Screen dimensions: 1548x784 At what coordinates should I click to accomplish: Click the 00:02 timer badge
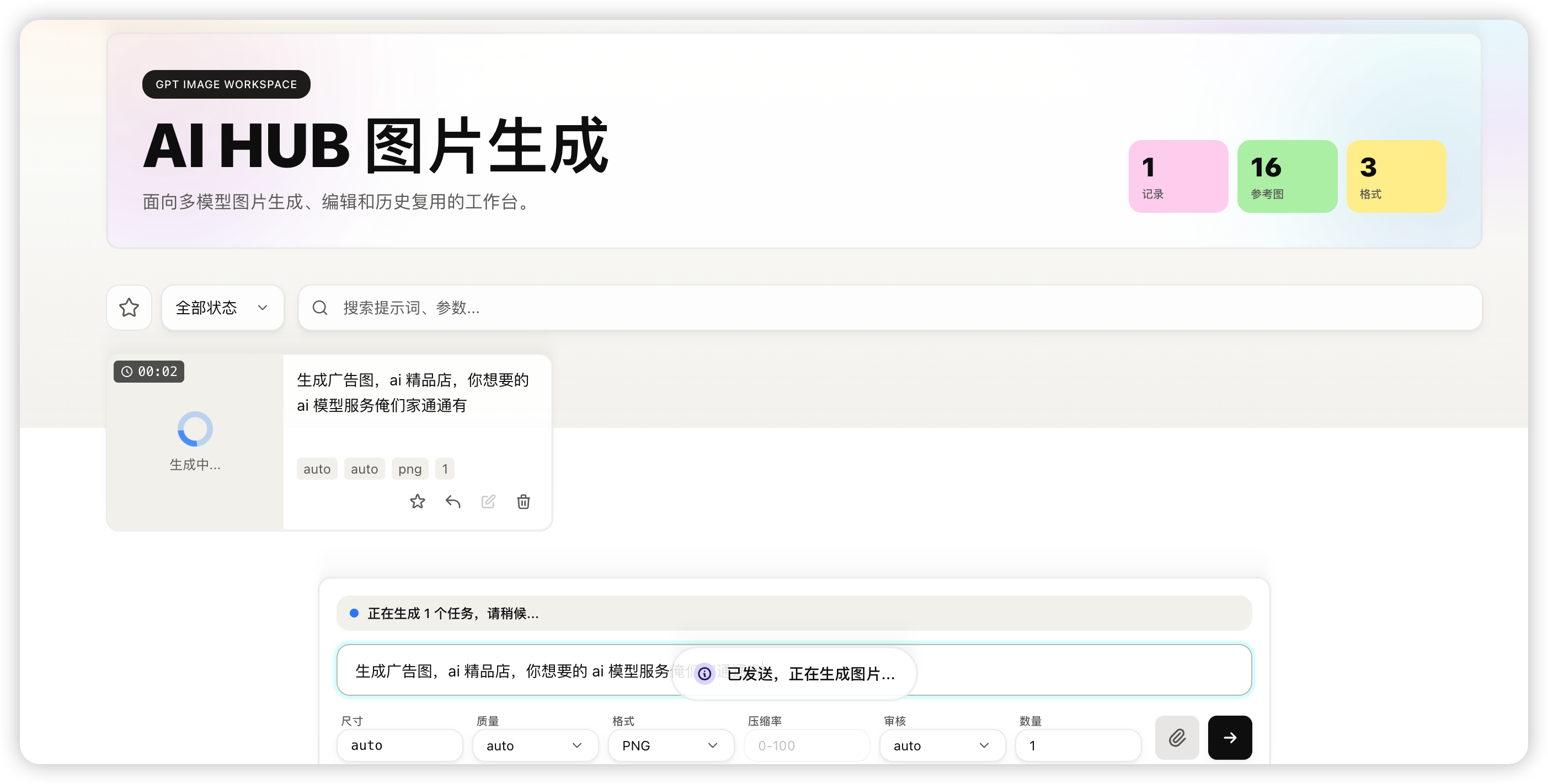pyautogui.click(x=149, y=371)
